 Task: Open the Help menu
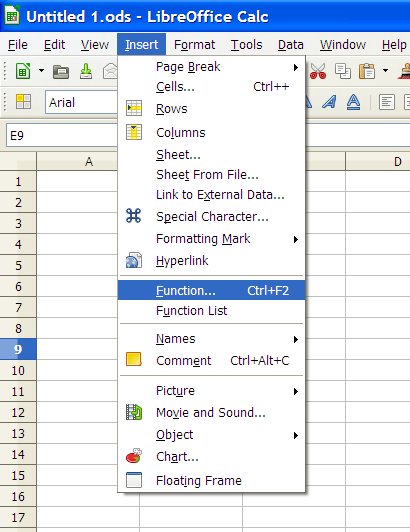[x=394, y=45]
